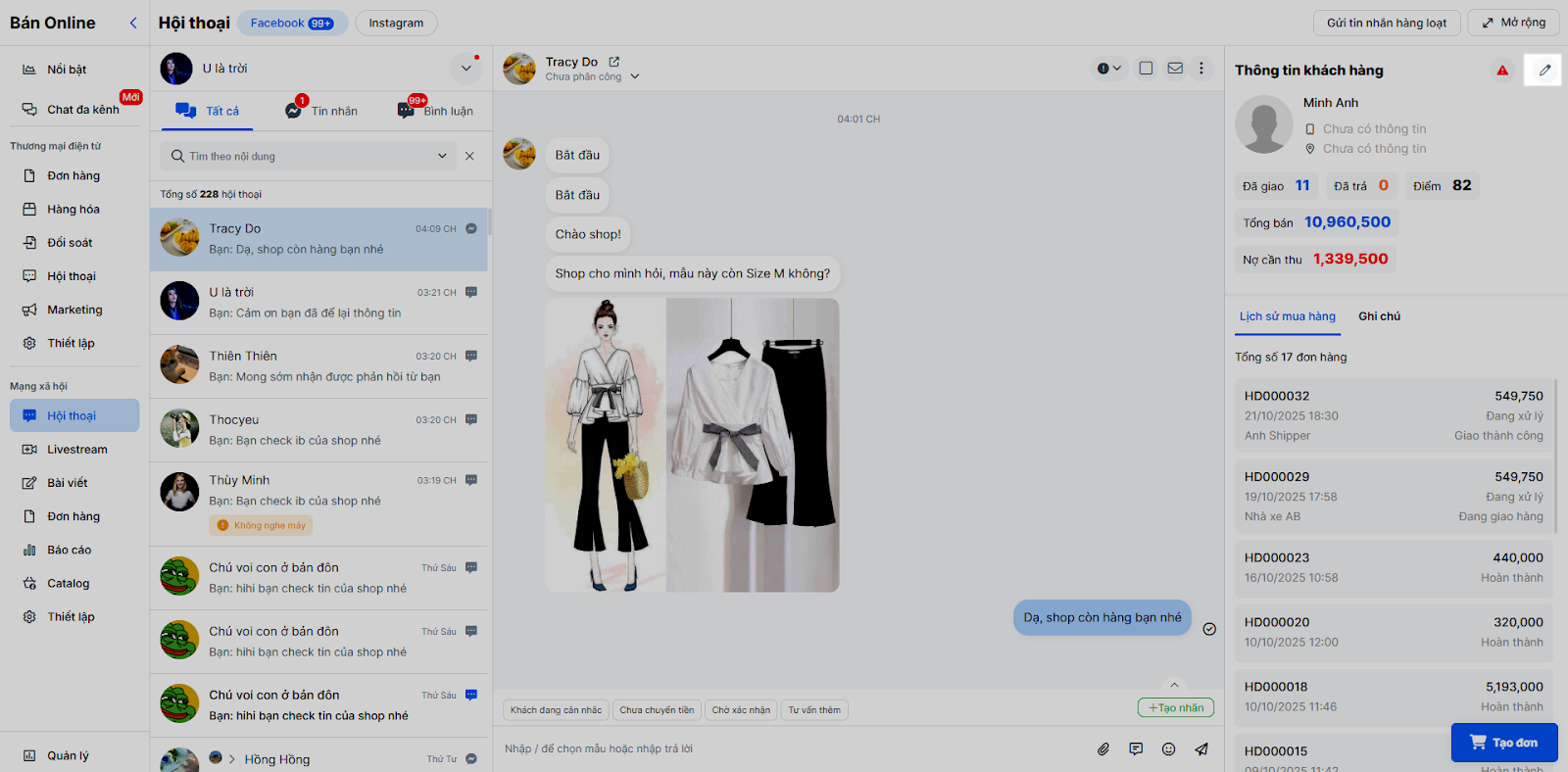Toggle the Chờ xác nhận label

(x=741, y=710)
